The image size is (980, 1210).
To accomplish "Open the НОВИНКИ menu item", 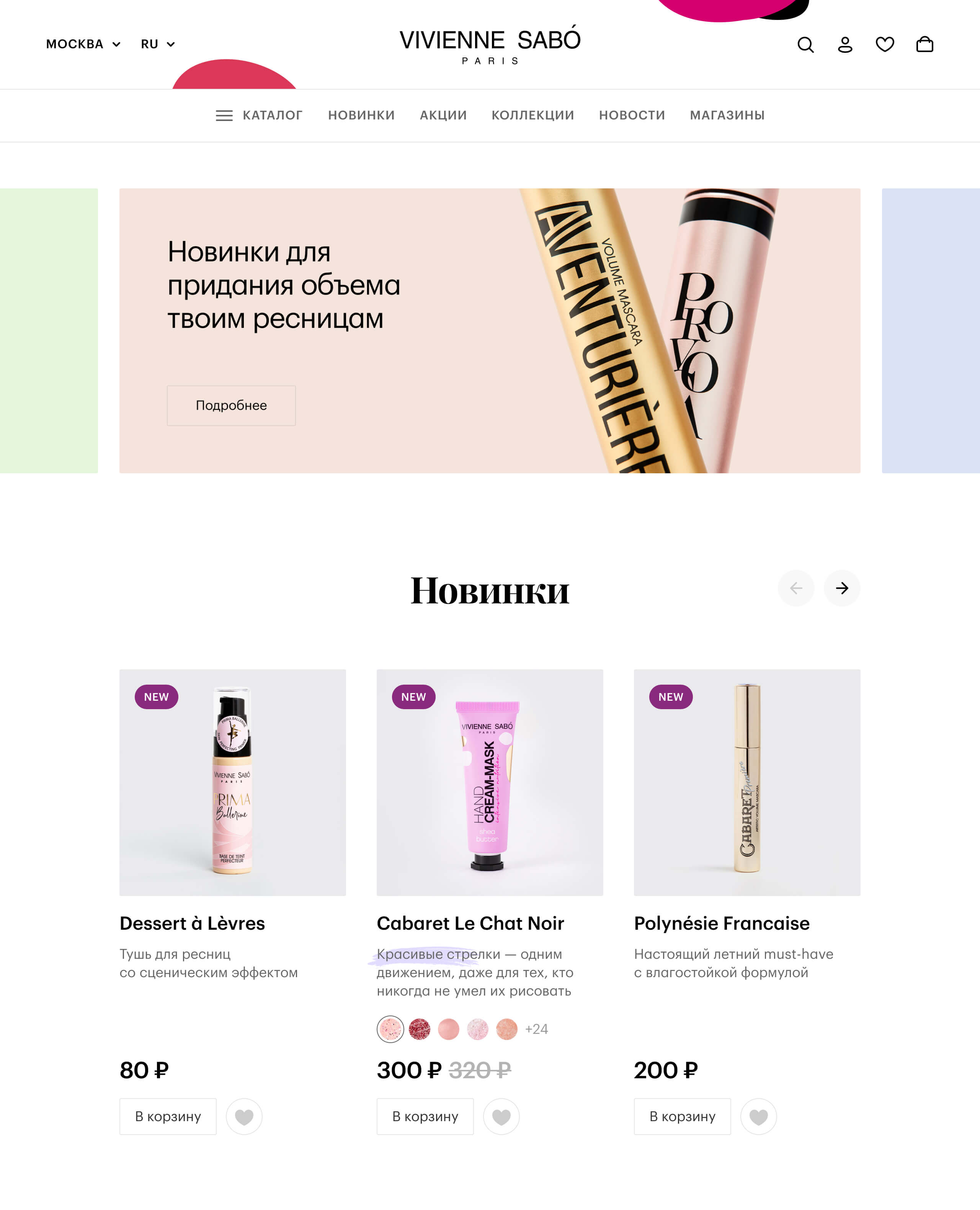I will [x=361, y=115].
